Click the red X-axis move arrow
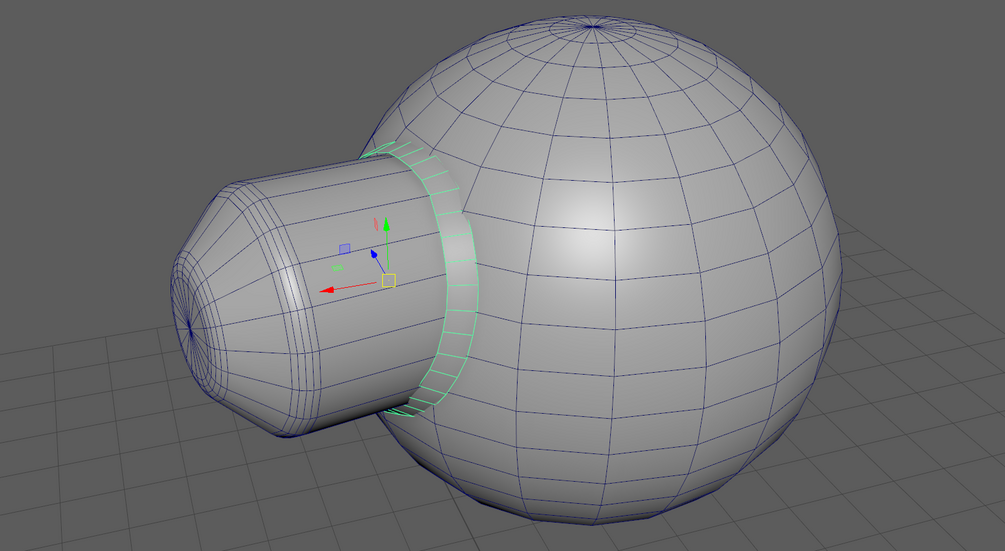Screen dimensions: 1005x551 point(327,290)
